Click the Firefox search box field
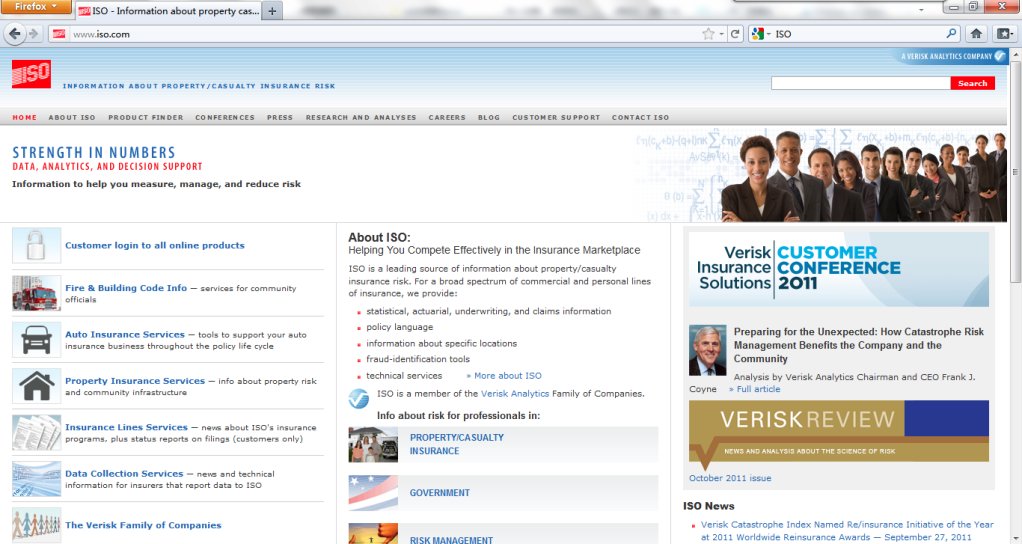The height and width of the screenshot is (544, 1022). [859, 34]
